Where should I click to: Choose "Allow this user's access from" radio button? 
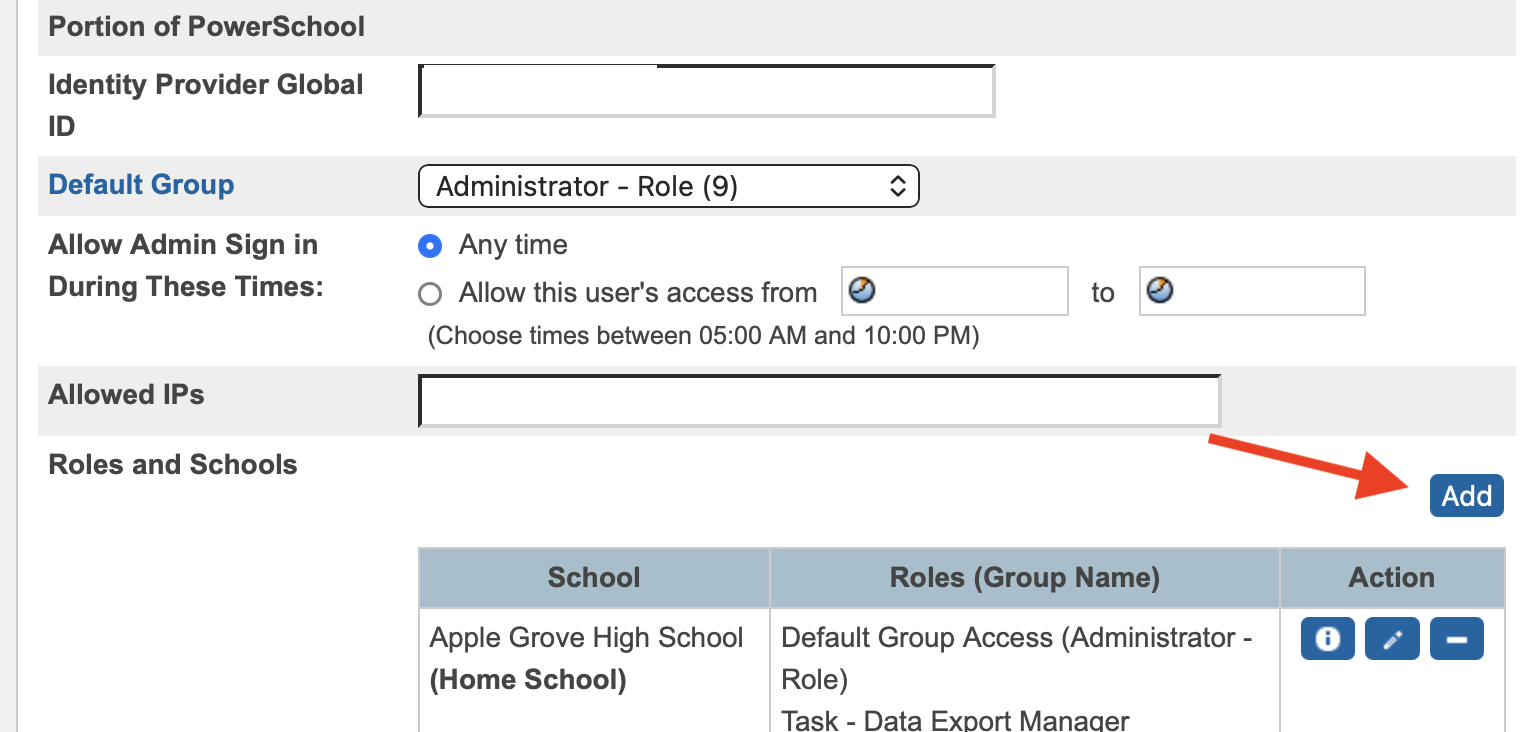(x=430, y=294)
